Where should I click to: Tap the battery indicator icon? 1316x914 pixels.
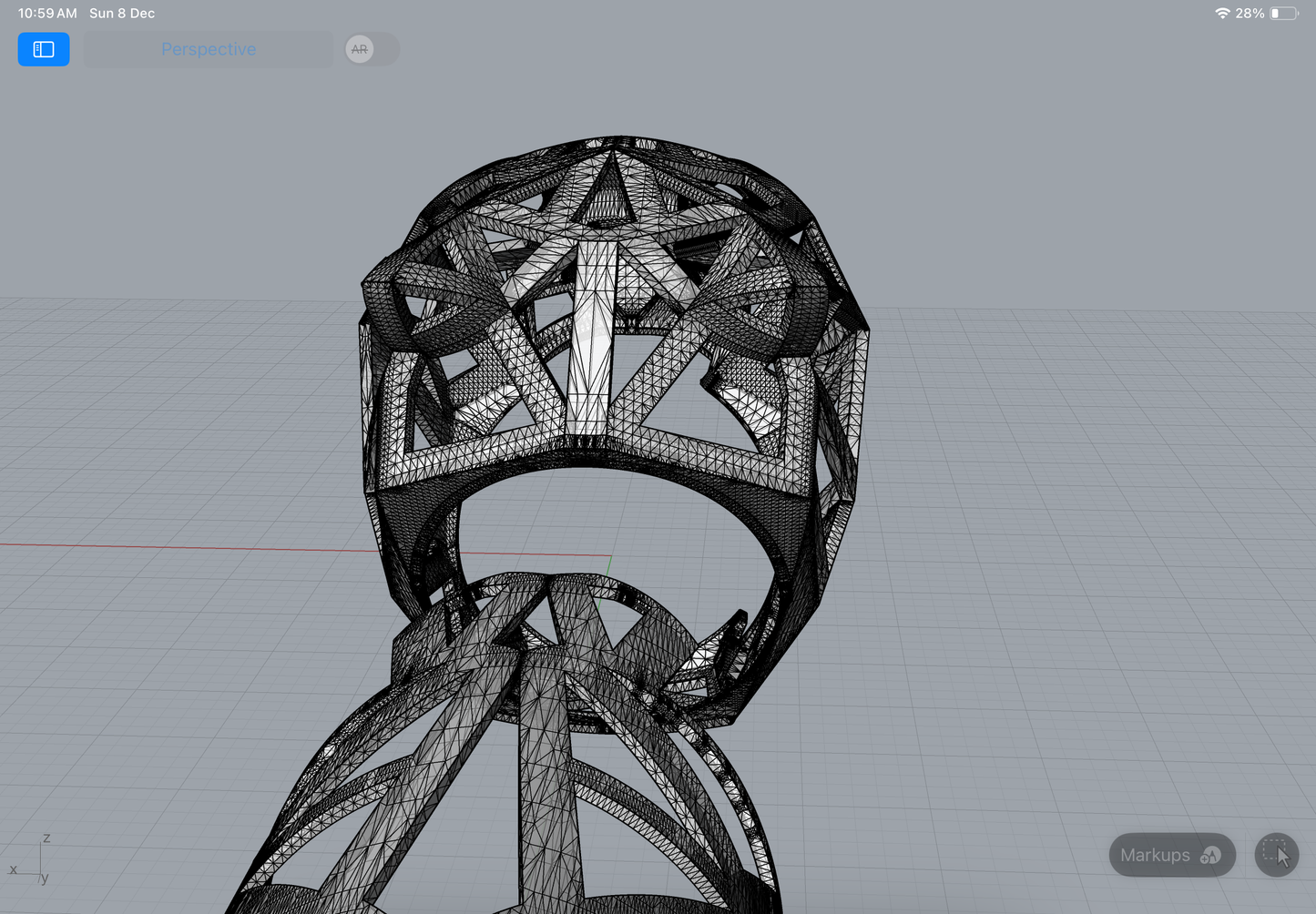1284,13
